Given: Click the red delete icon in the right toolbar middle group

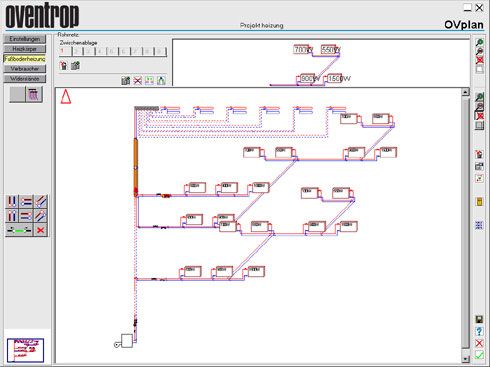Looking at the screenshot, I should 479,154.
